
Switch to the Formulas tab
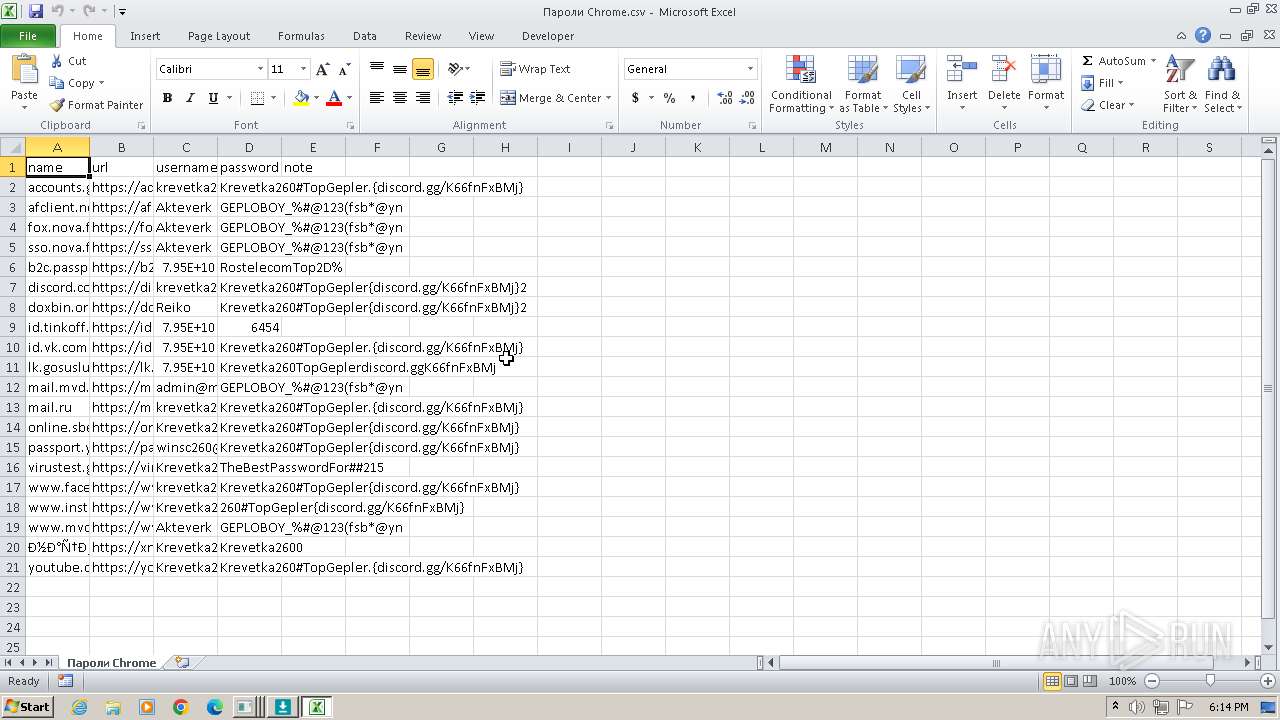[x=301, y=36]
